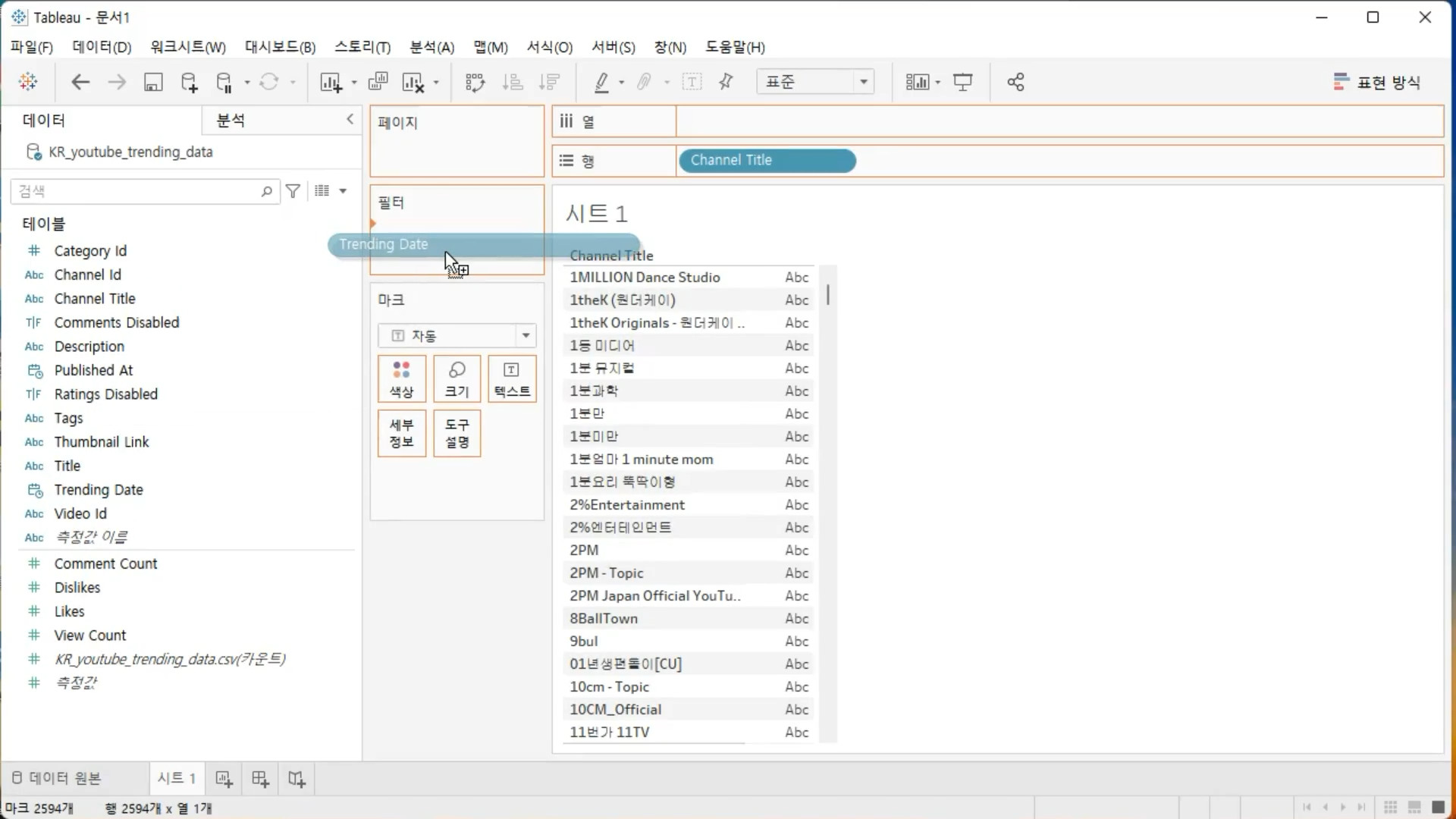
Task: Toggle the Show Me panel
Action: pos(1376,82)
